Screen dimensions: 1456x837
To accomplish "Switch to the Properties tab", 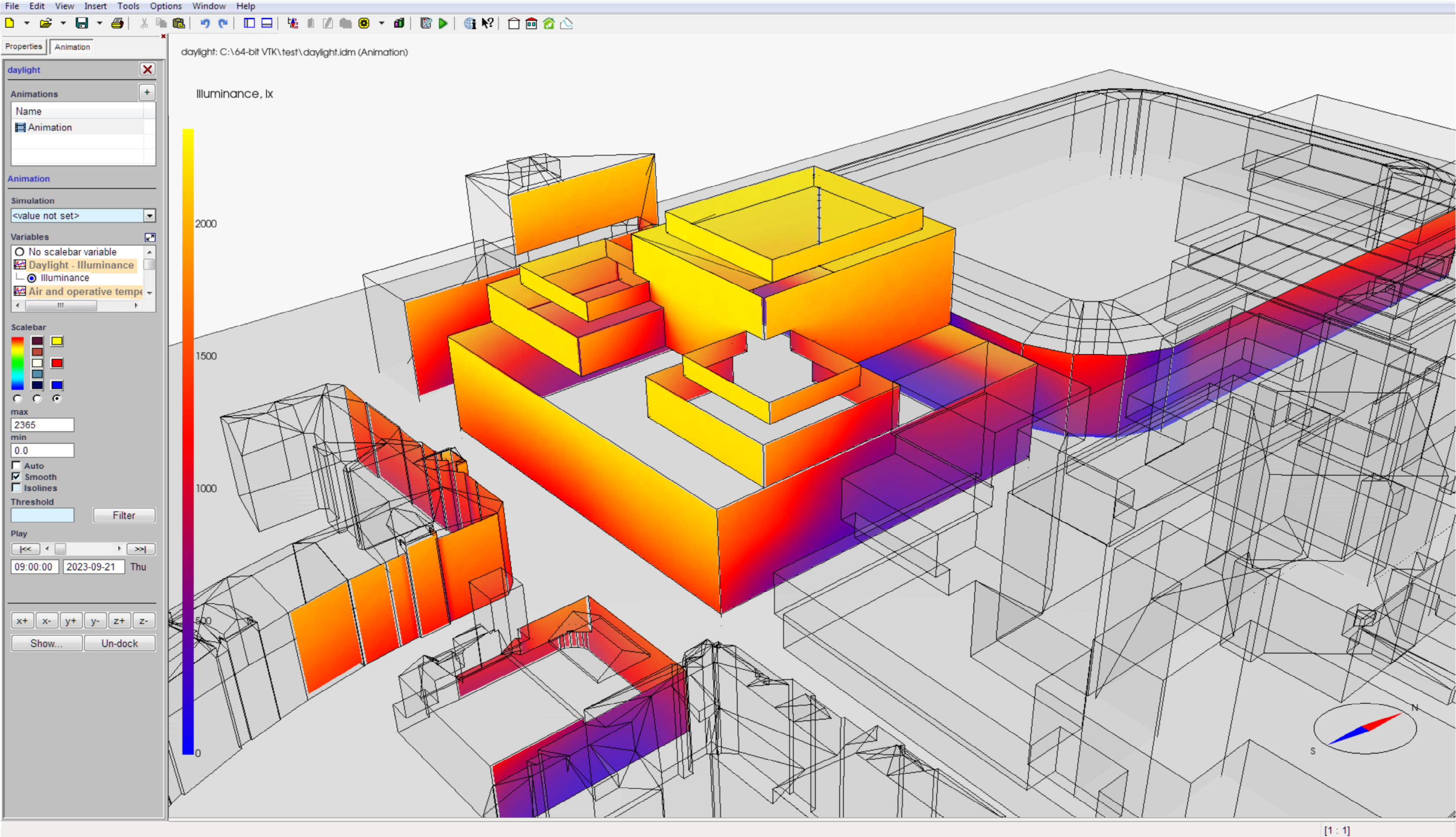I will click(x=23, y=46).
